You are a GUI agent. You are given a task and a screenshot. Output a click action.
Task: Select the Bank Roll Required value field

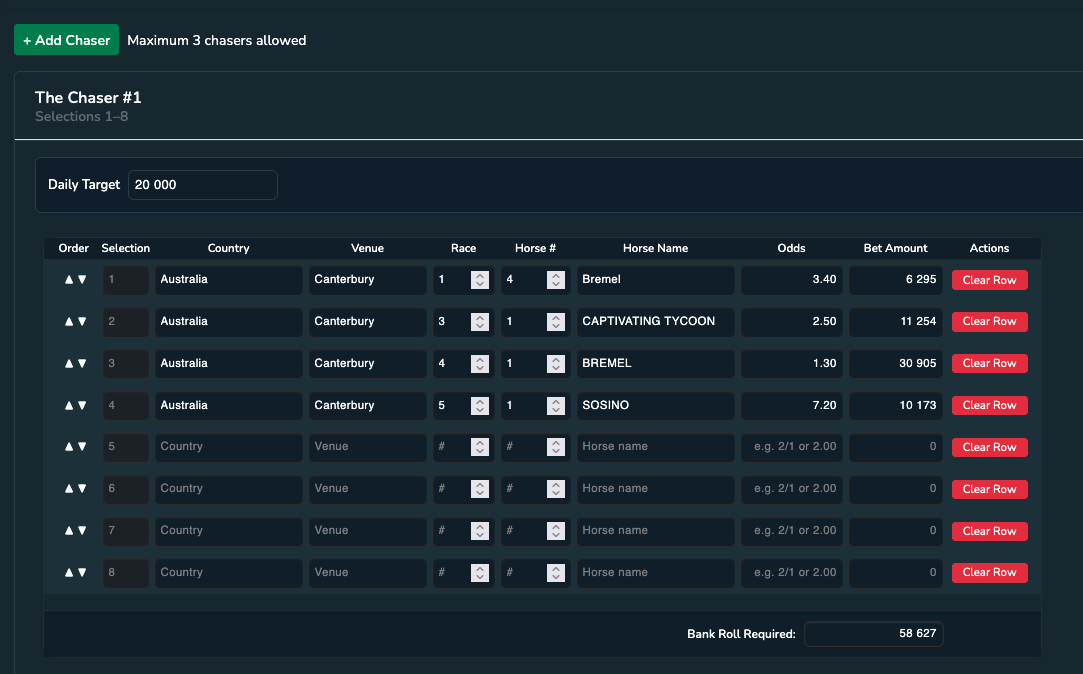coord(873,633)
